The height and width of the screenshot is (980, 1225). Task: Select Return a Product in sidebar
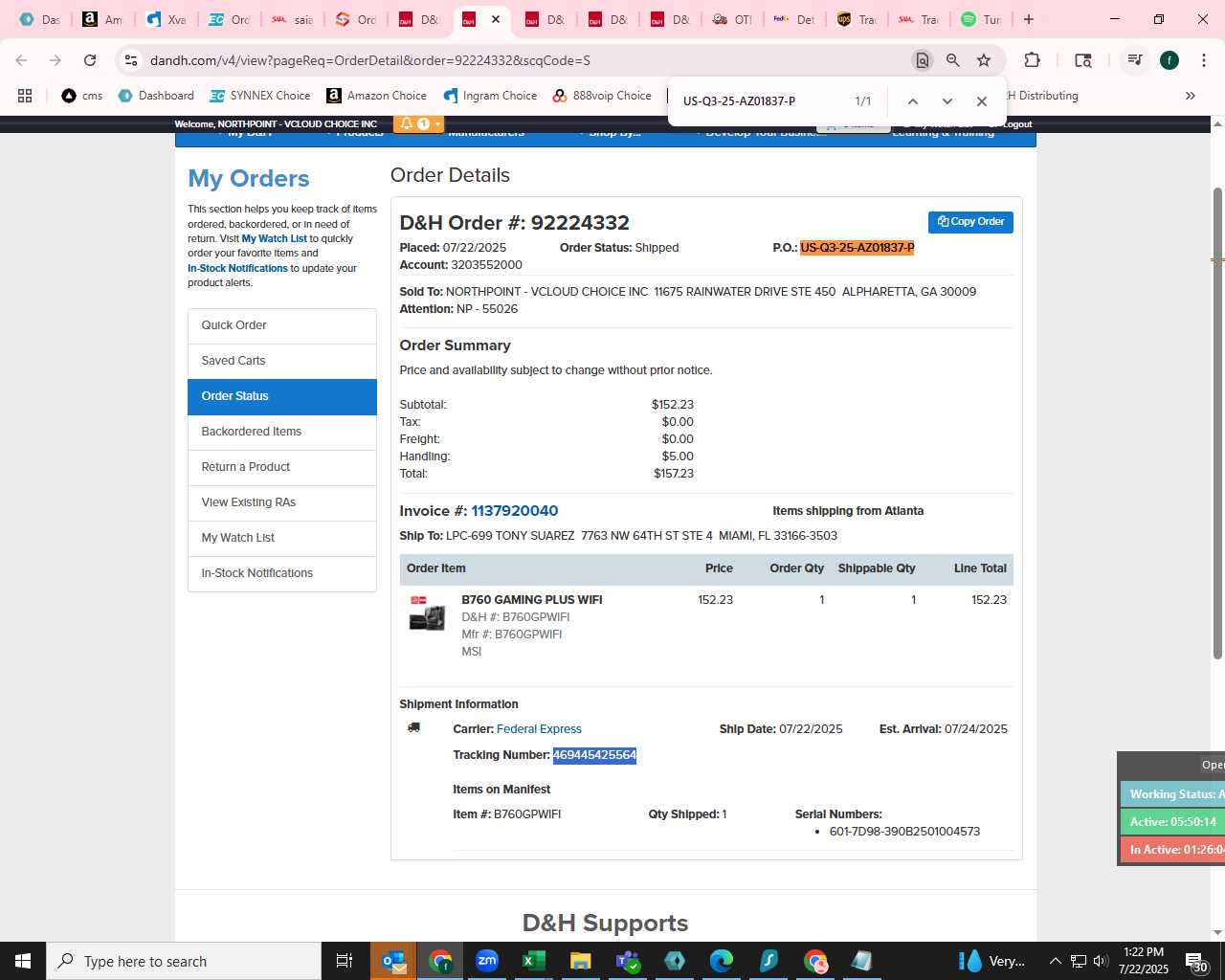[x=282, y=467]
